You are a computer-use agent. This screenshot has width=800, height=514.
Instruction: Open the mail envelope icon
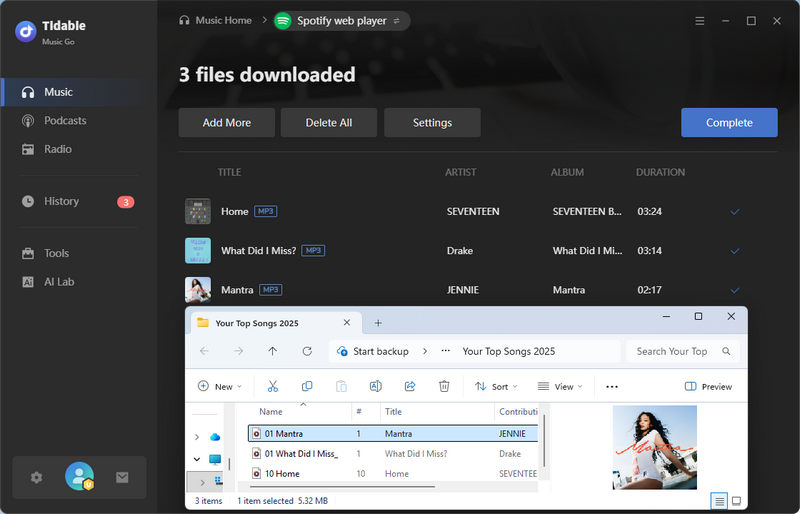coord(122,478)
